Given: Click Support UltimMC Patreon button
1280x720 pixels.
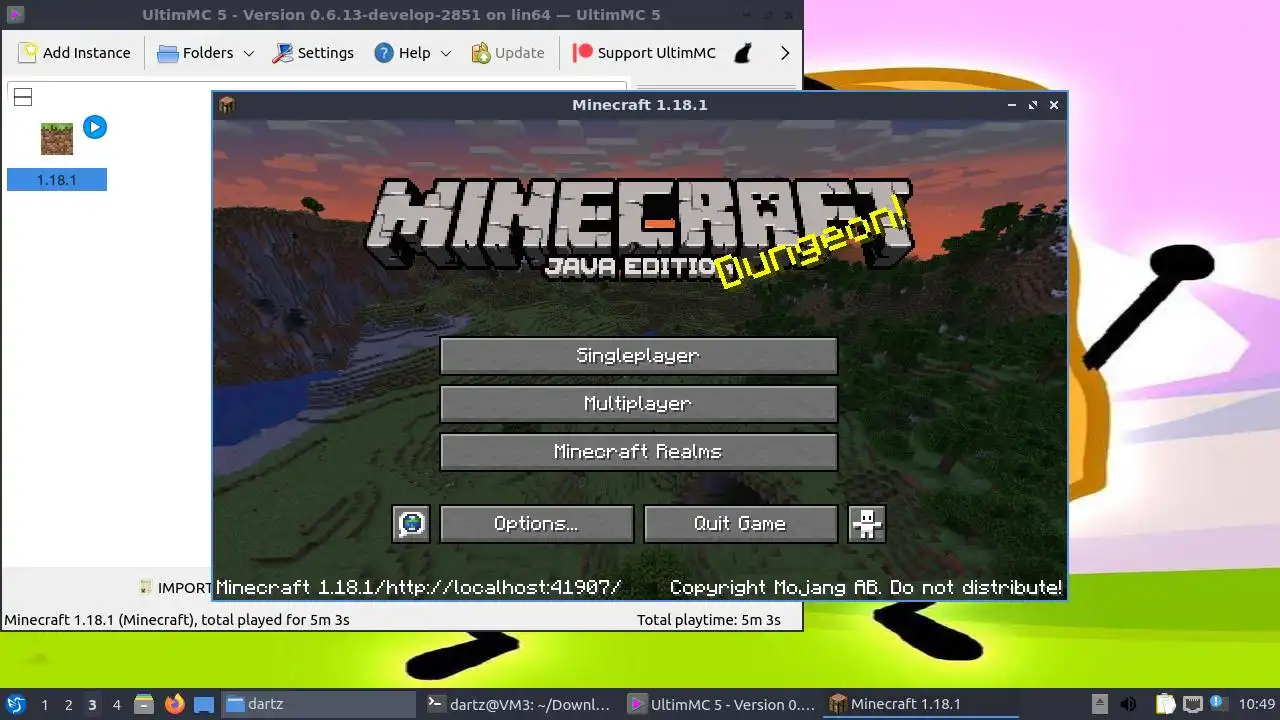Looking at the screenshot, I should coord(644,53).
